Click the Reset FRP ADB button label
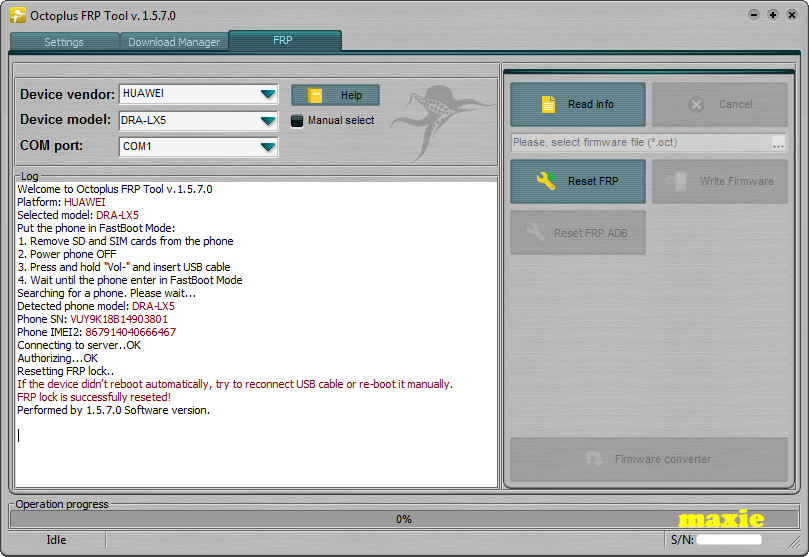 click(x=591, y=233)
